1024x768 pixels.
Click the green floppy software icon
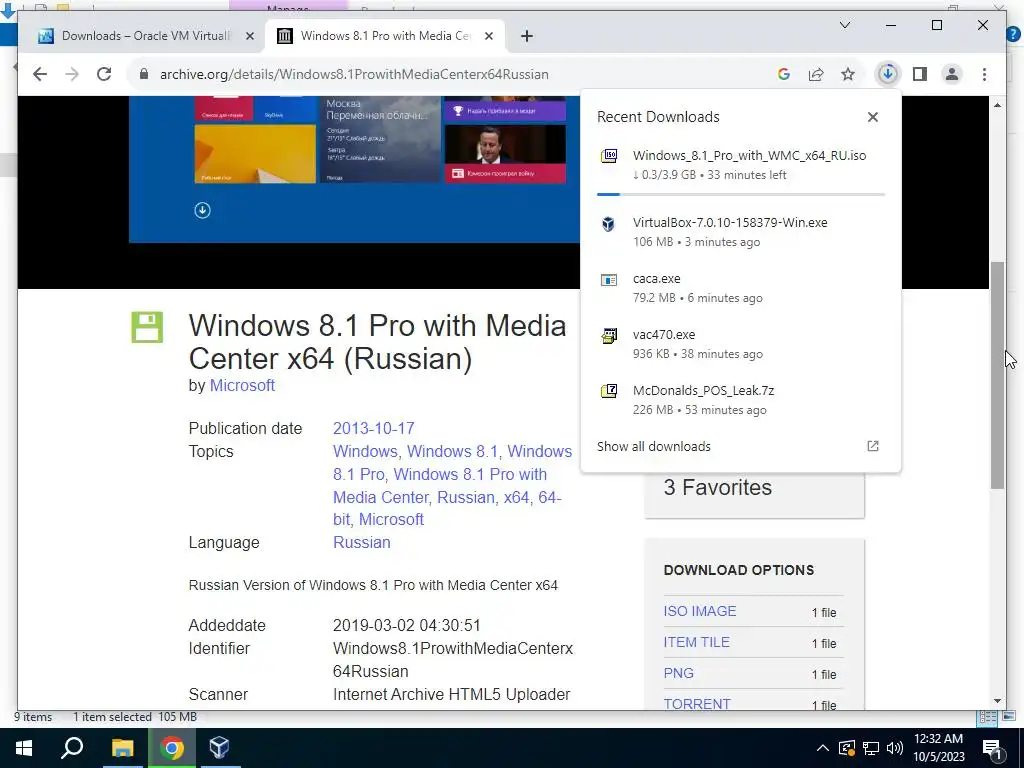[147, 327]
